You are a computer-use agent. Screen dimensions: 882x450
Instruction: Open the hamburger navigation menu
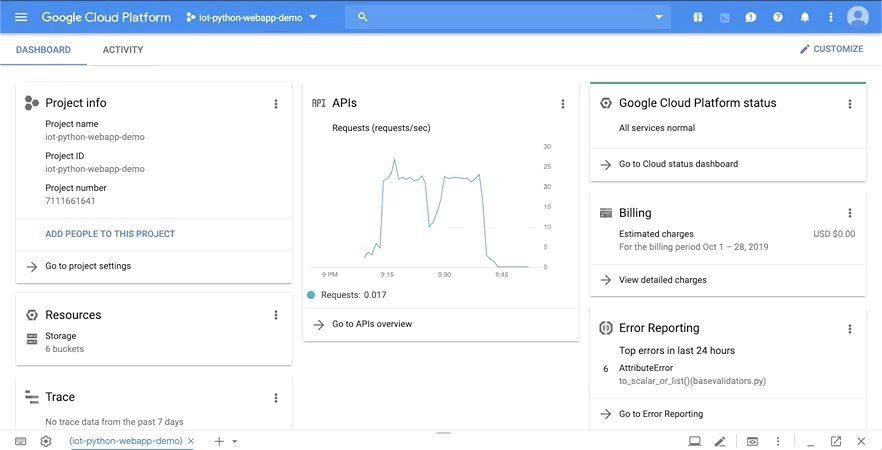[x=21, y=17]
